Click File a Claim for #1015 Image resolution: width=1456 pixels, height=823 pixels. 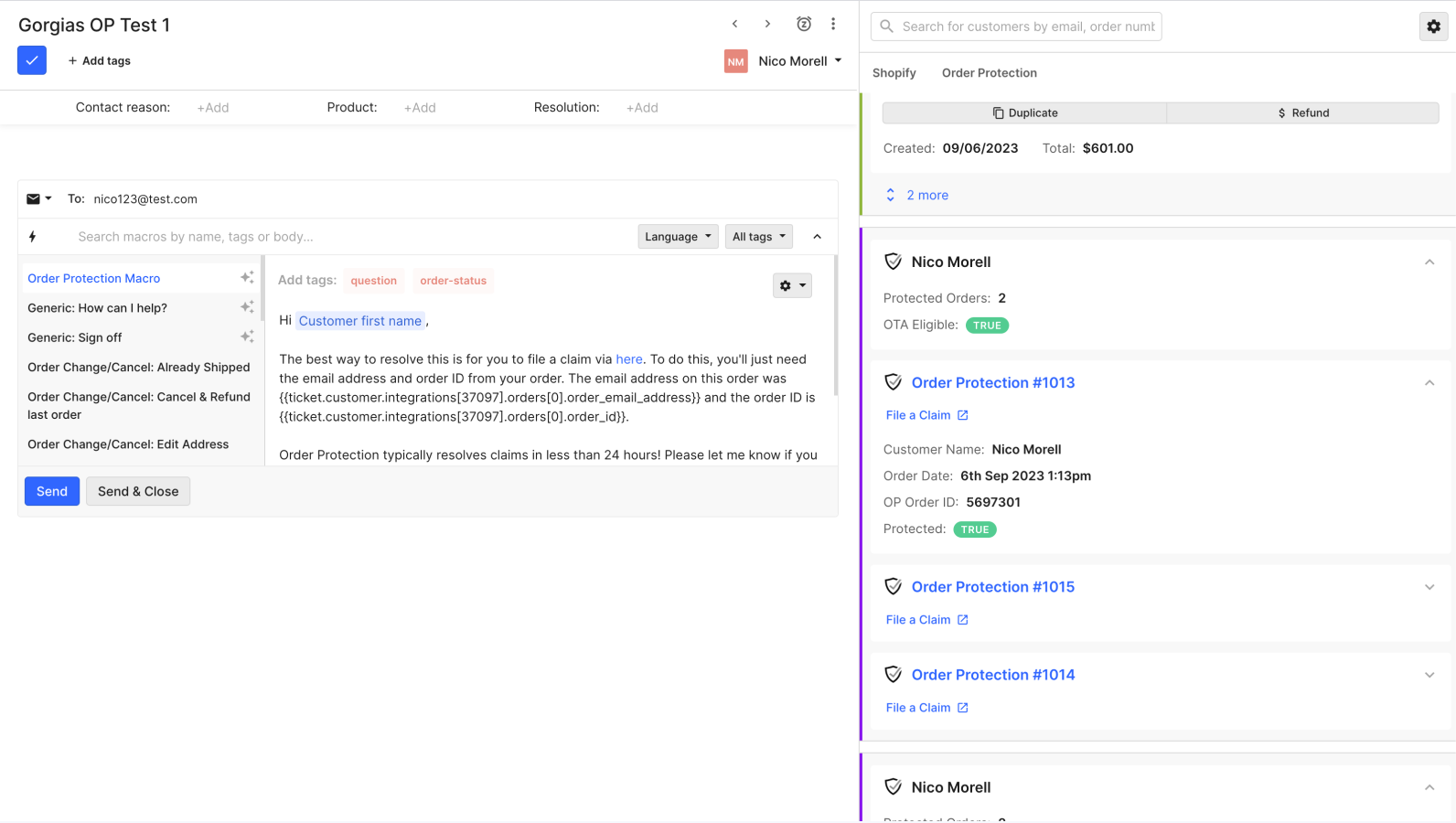coord(918,620)
